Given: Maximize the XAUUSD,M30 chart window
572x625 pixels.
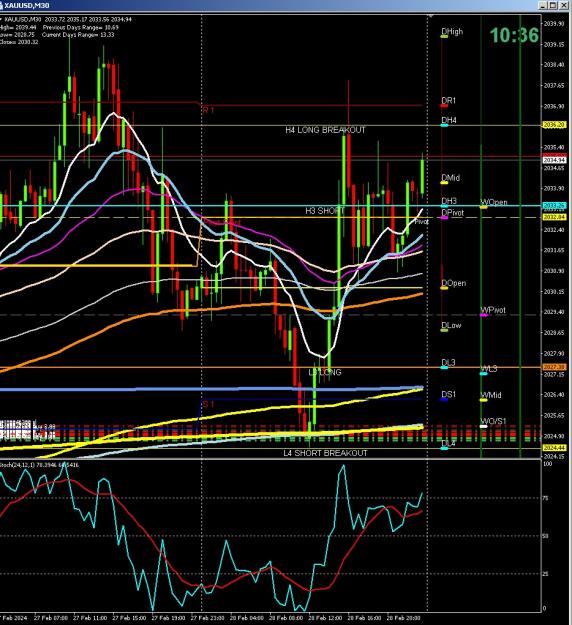Looking at the screenshot, I should coord(553,5).
